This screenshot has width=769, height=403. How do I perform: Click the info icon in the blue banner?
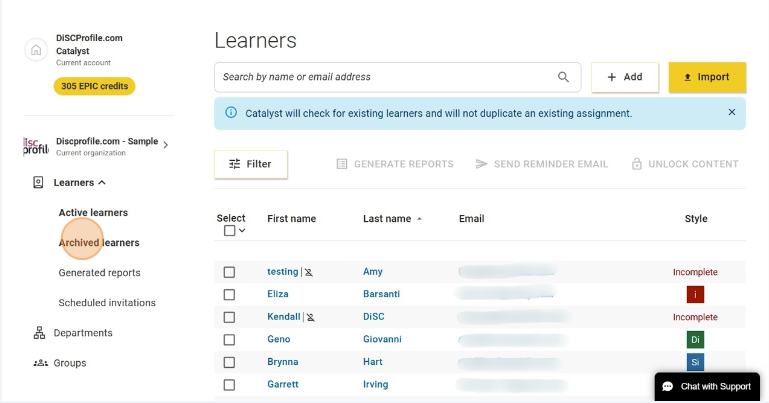[231, 113]
